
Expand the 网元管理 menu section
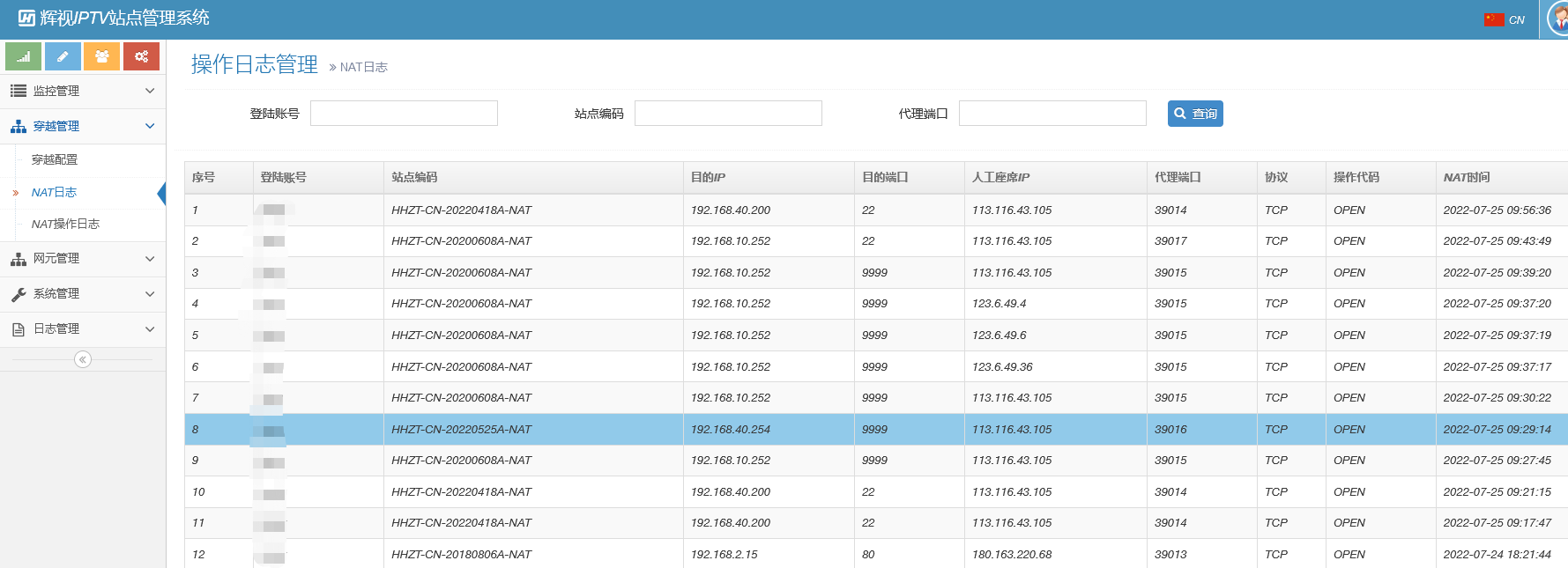[x=82, y=258]
